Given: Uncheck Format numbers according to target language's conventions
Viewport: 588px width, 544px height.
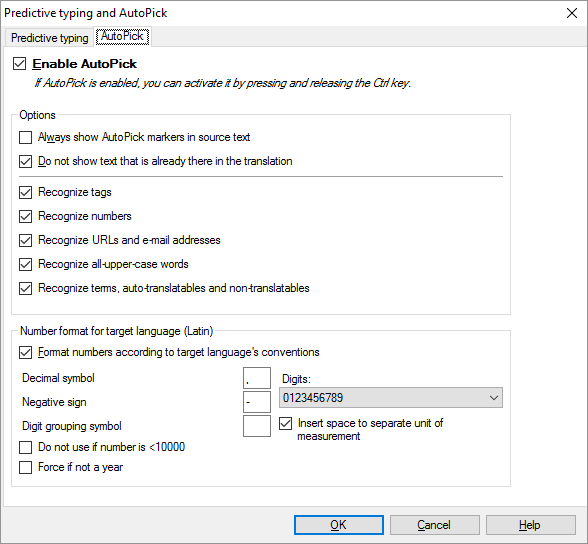Looking at the screenshot, I should (x=26, y=353).
